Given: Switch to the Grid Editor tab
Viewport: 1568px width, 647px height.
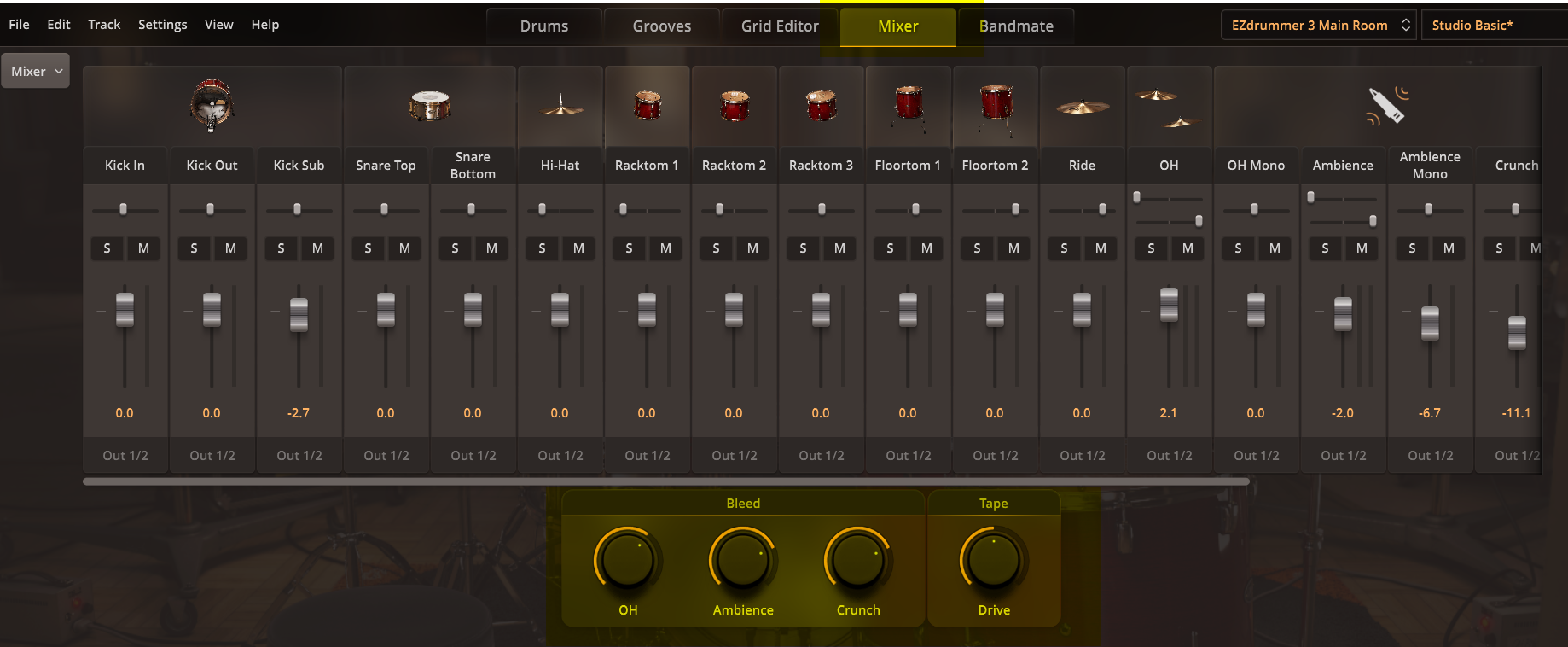Looking at the screenshot, I should tap(780, 26).
